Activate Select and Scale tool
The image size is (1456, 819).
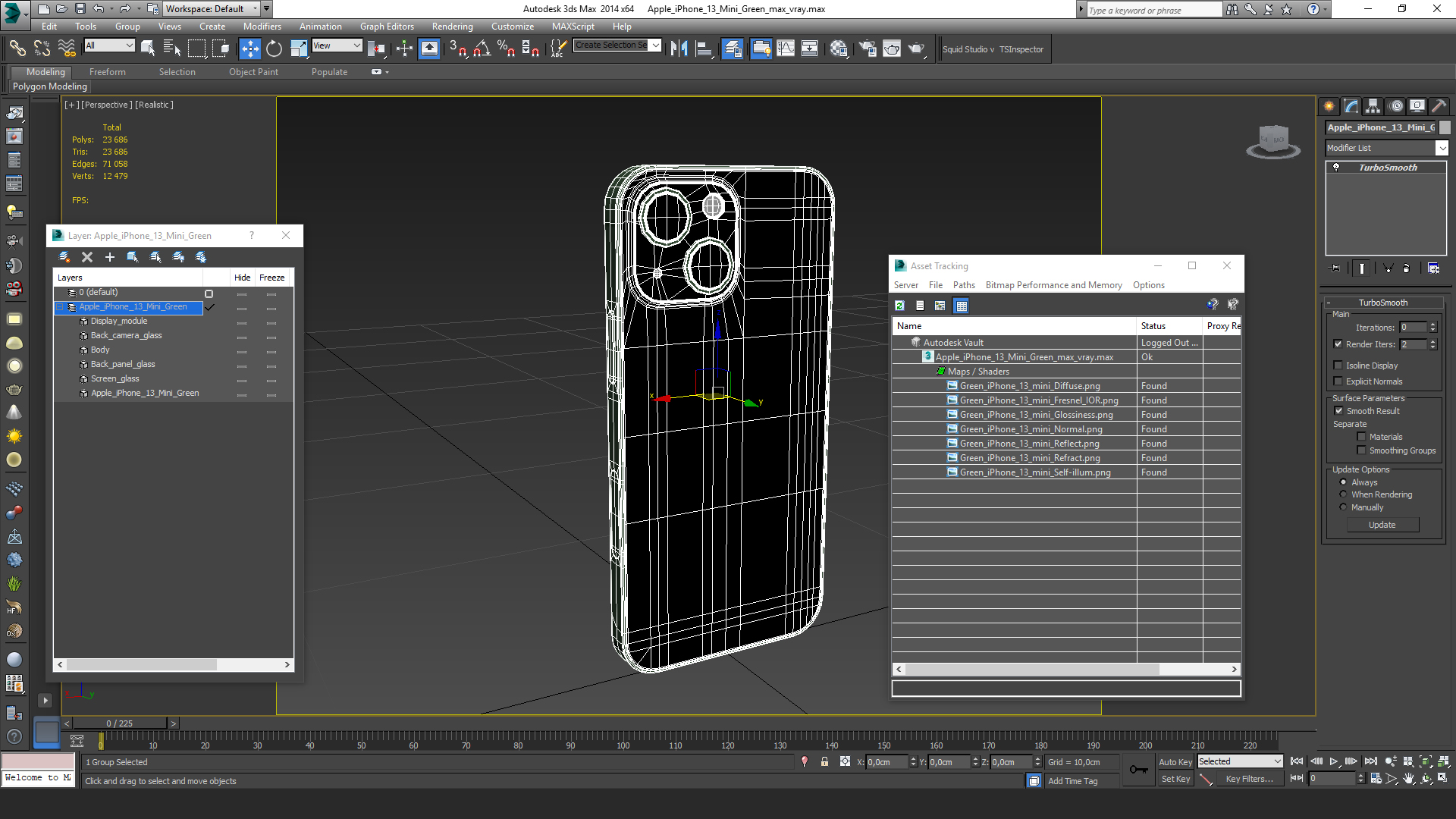(x=299, y=49)
